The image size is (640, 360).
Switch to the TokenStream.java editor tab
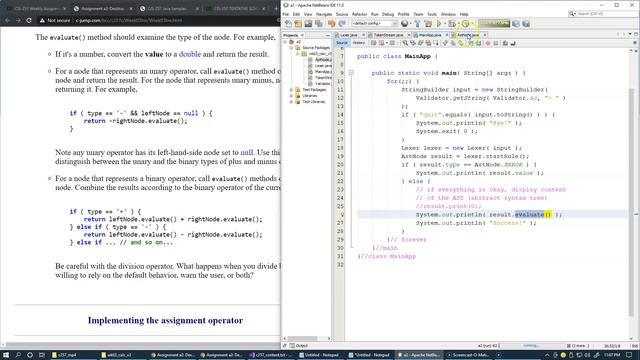(x=388, y=35)
